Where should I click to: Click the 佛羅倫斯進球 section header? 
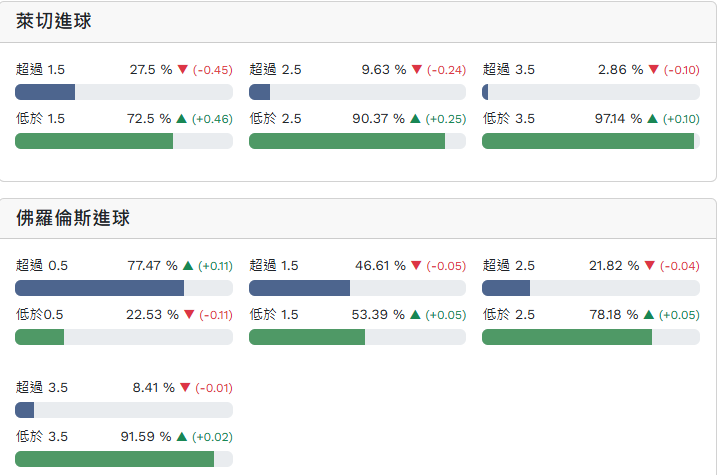[x=73, y=217]
